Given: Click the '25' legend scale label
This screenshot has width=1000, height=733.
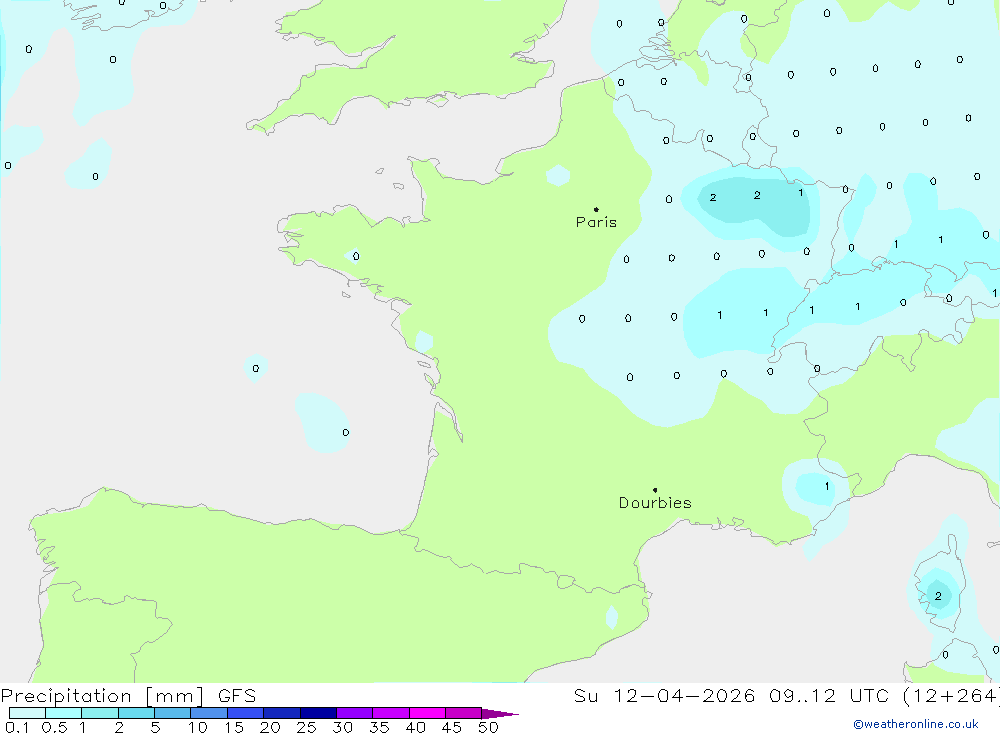Looking at the screenshot, I should [307, 727].
